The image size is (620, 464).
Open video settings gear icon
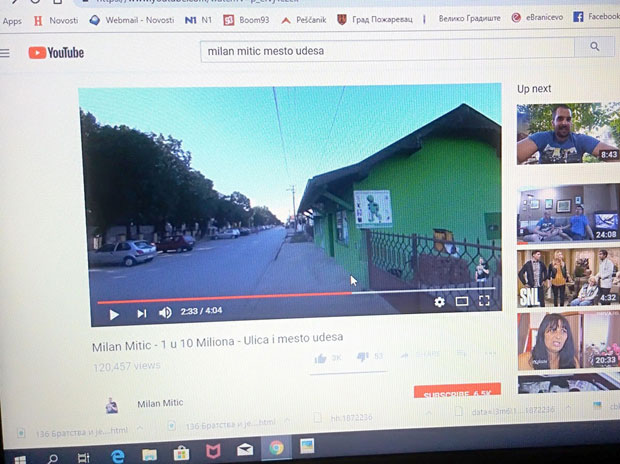tap(439, 302)
